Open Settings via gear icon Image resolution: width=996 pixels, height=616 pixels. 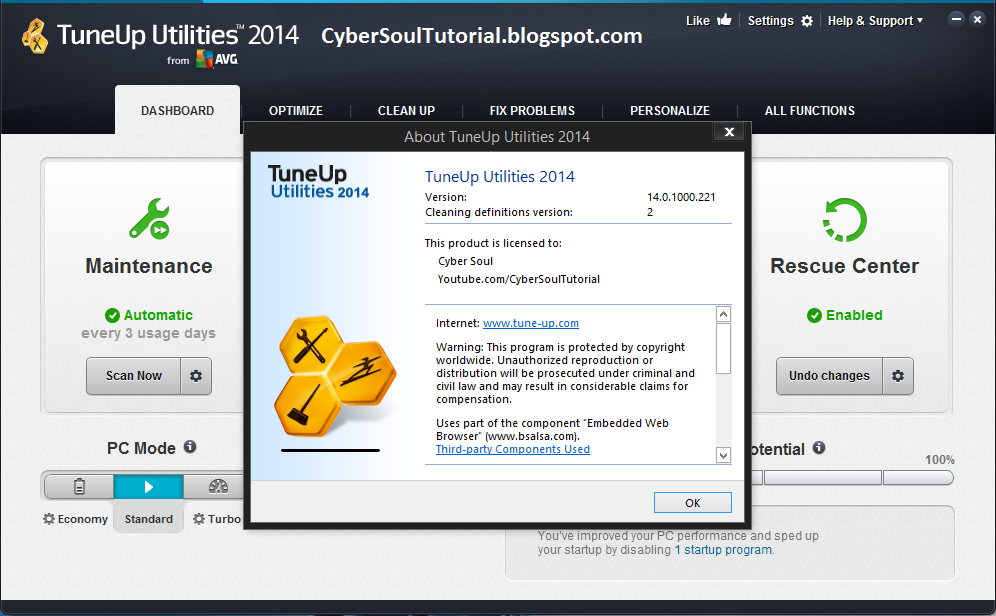coord(807,21)
